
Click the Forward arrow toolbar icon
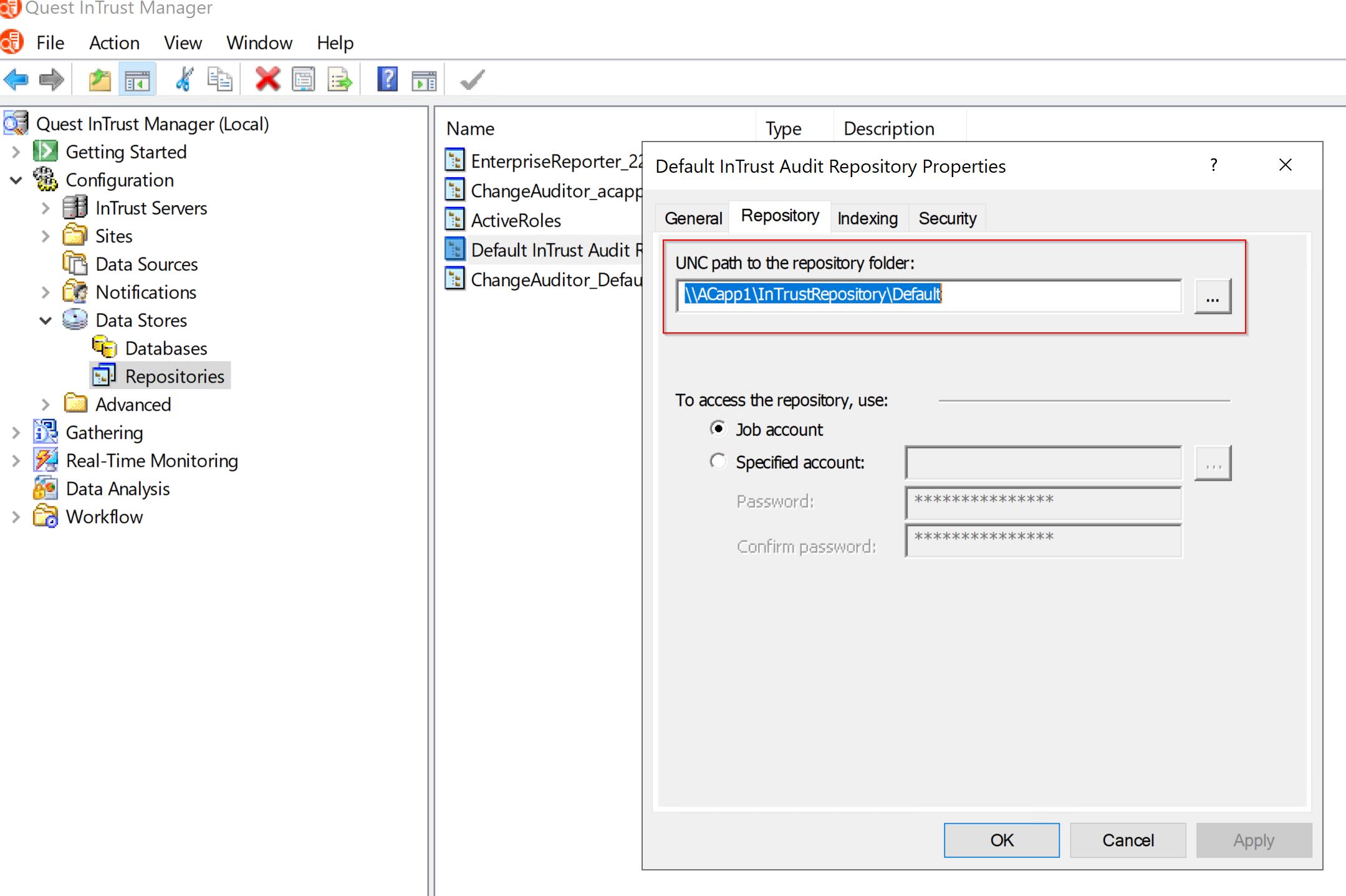coord(51,80)
